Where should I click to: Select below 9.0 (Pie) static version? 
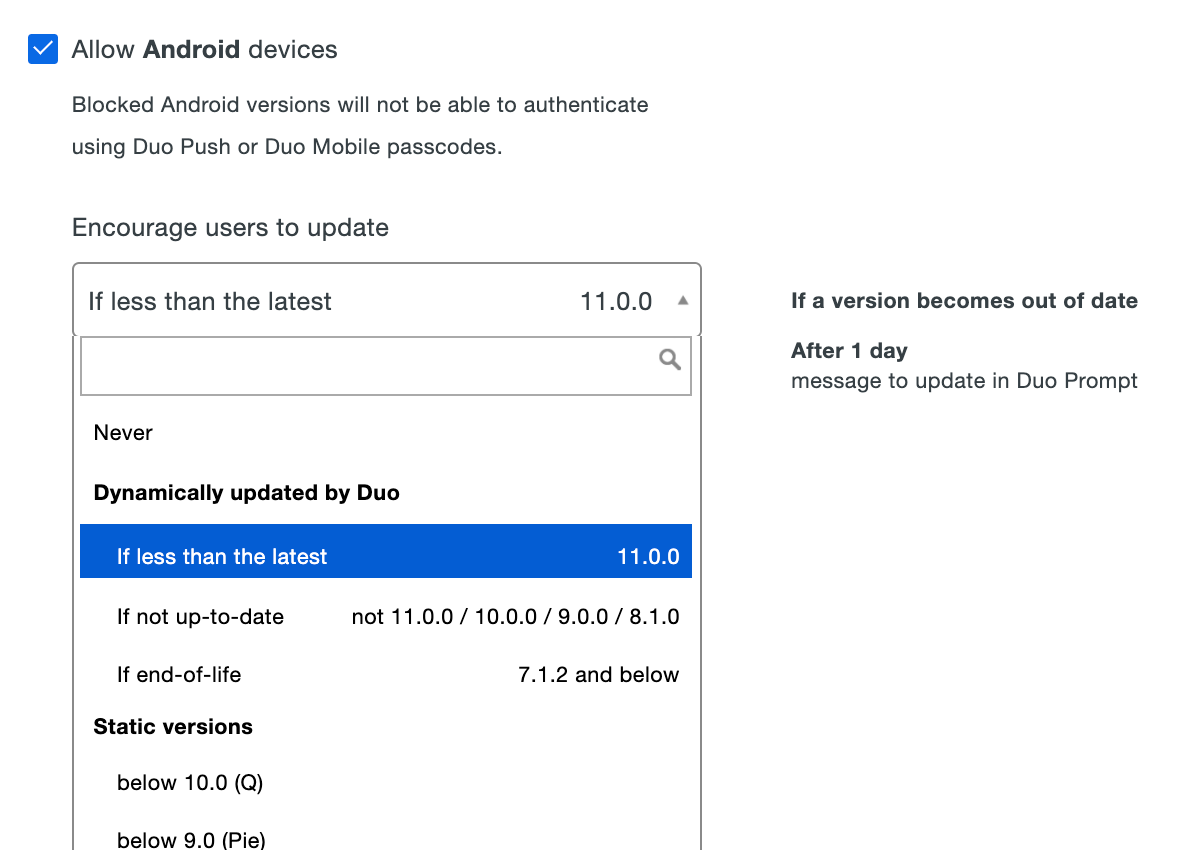191,838
